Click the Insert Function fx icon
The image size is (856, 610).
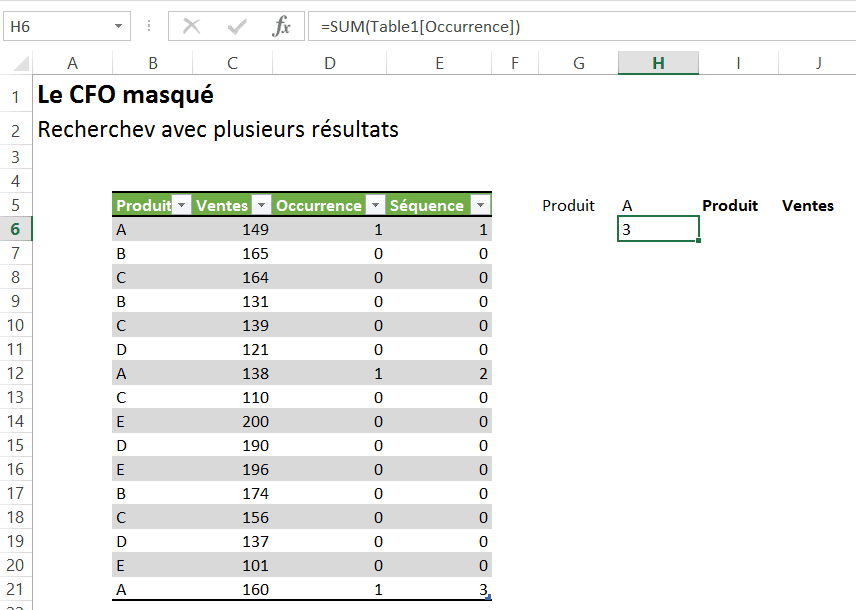[x=282, y=27]
